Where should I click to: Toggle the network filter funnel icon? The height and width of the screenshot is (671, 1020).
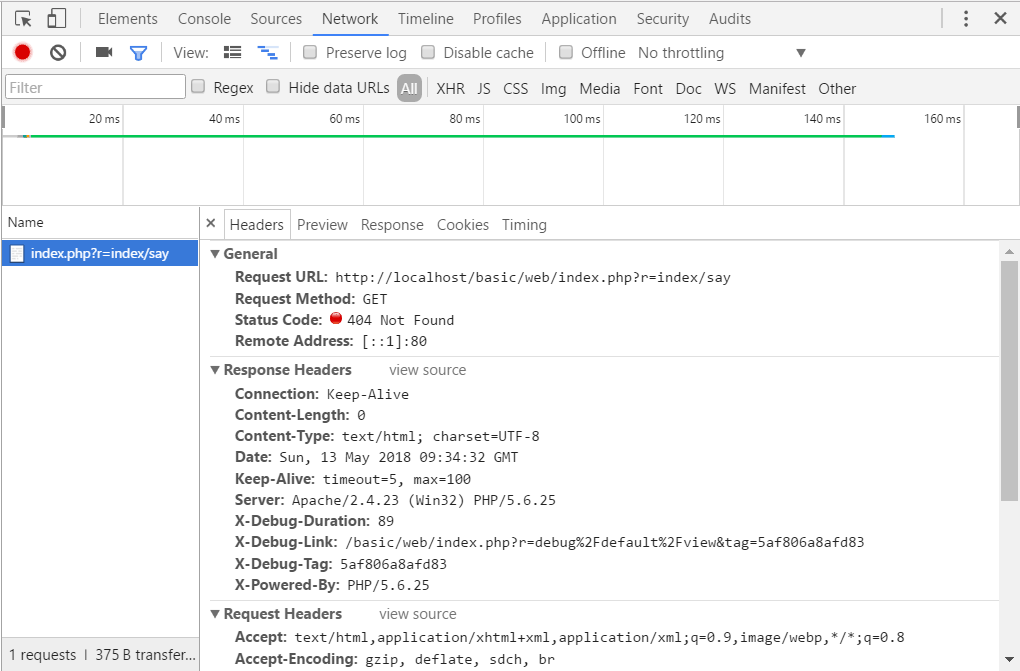[x=138, y=53]
